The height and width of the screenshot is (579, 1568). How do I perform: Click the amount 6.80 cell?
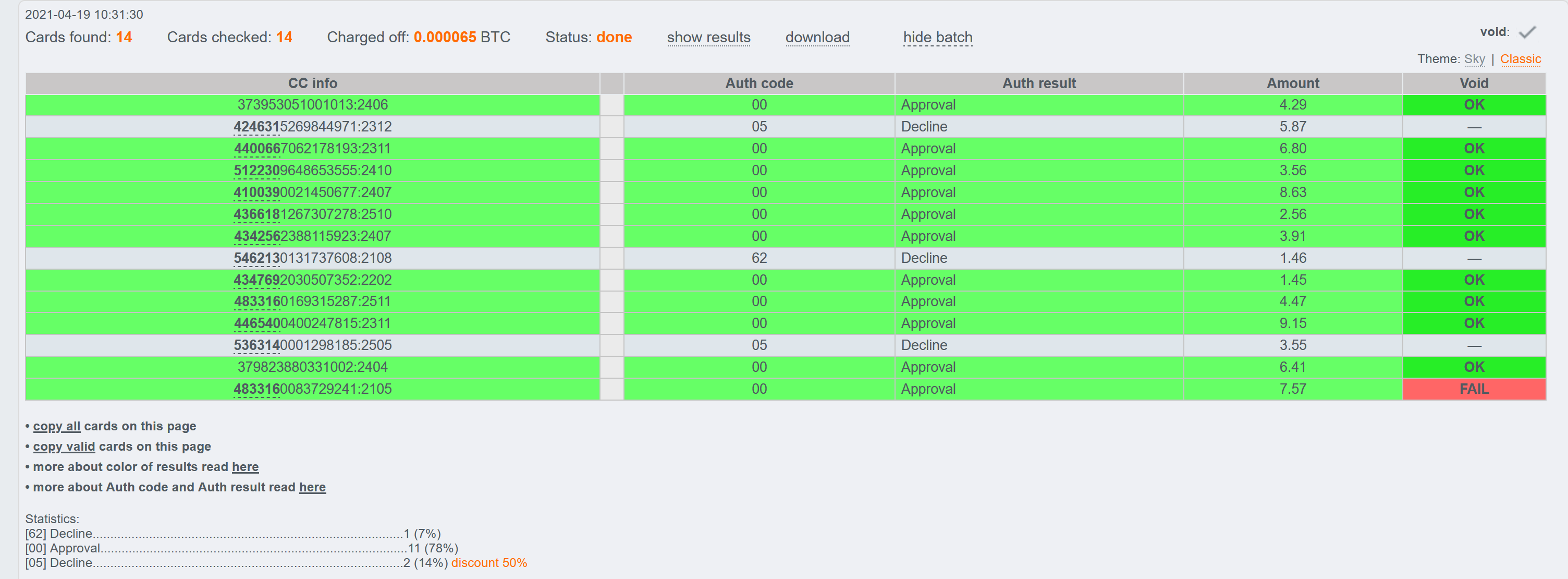(x=1293, y=149)
